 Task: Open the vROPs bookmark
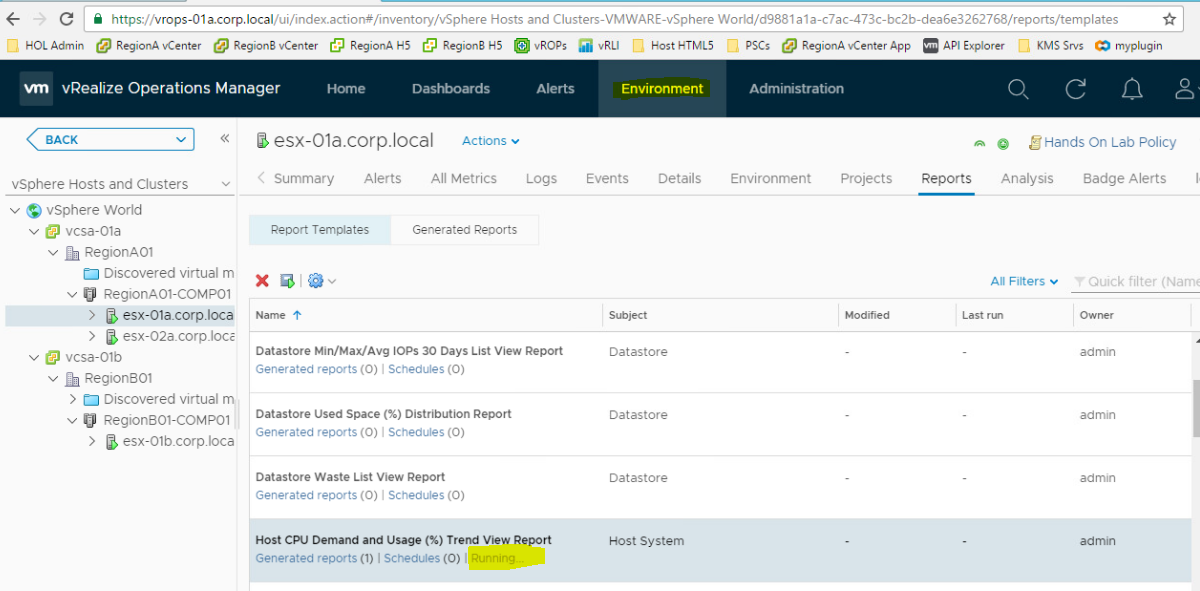point(541,45)
